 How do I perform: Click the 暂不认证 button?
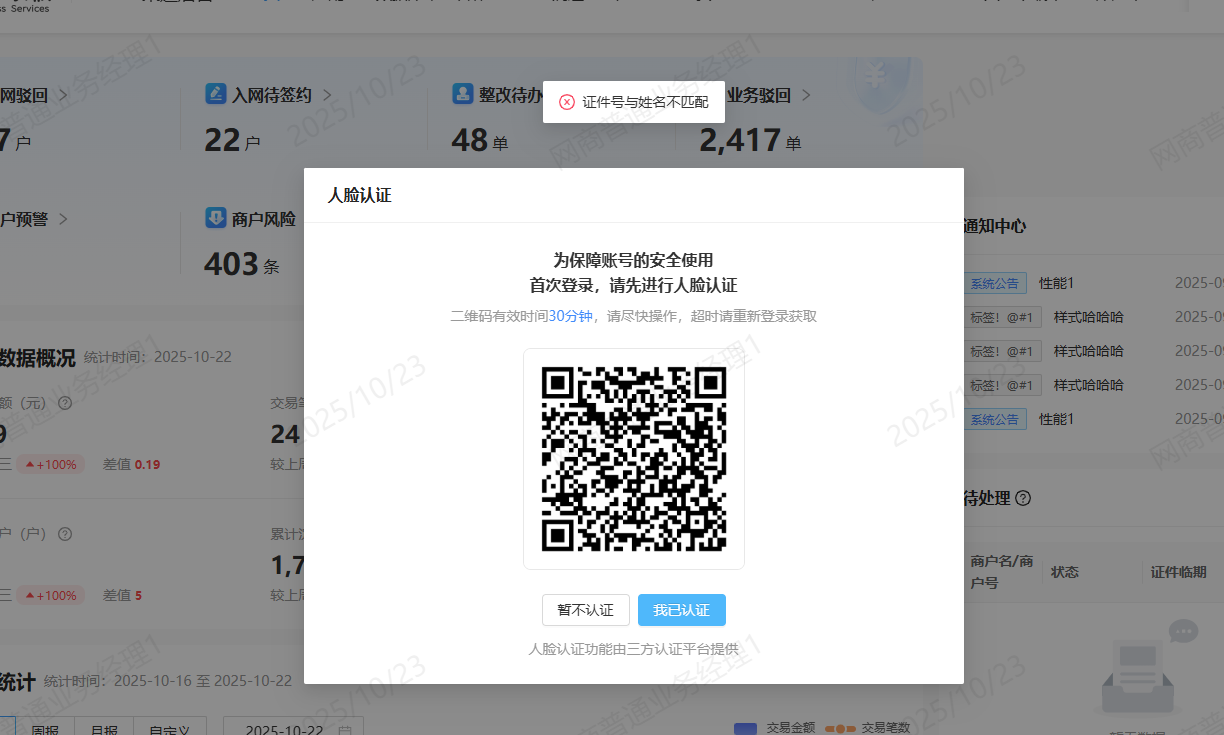tap(585, 610)
